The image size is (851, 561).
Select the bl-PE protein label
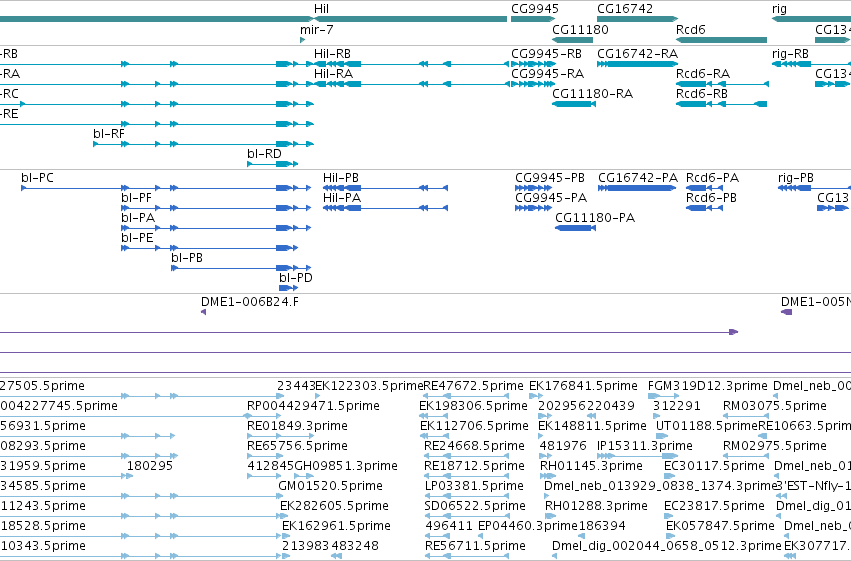point(137,238)
